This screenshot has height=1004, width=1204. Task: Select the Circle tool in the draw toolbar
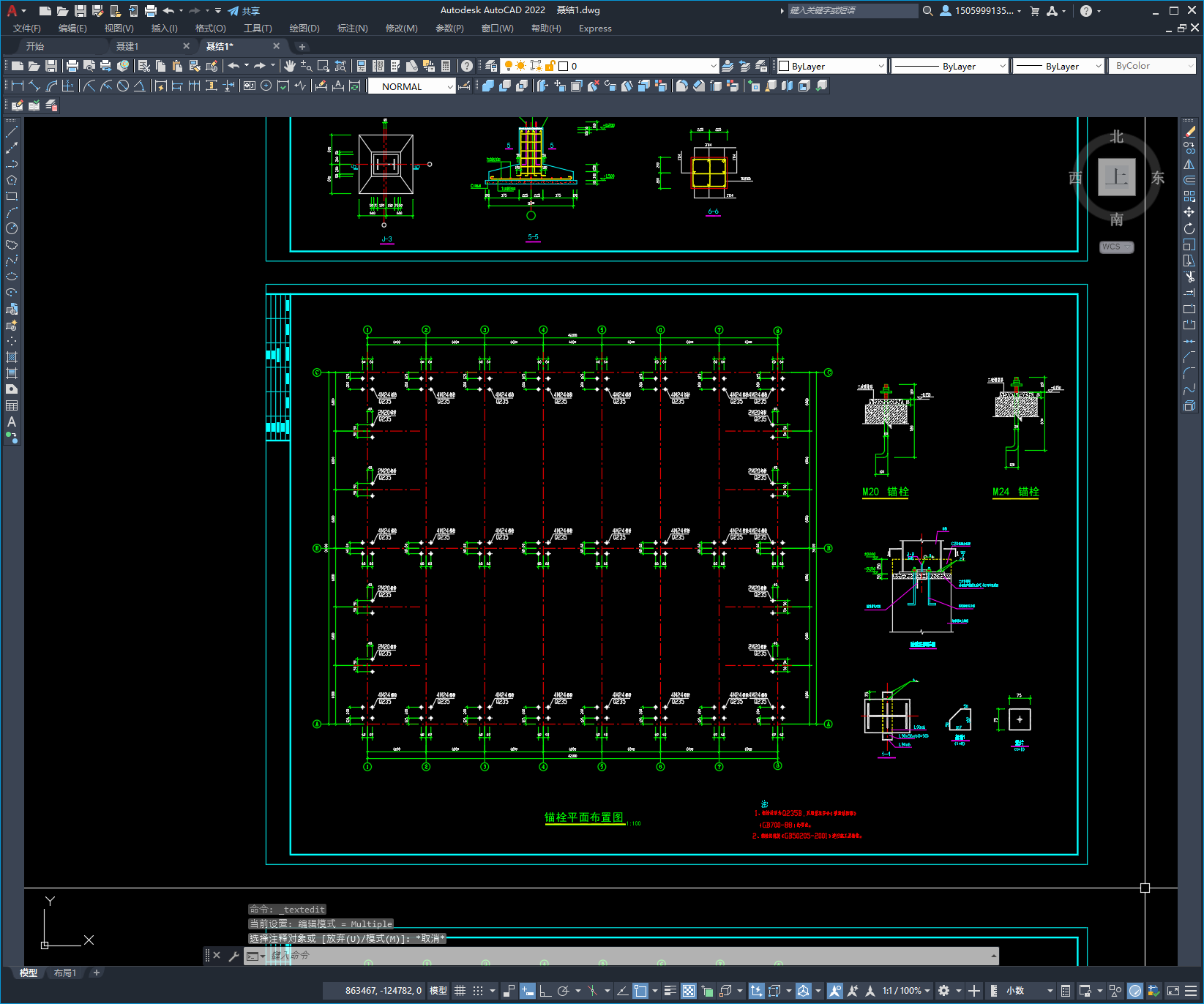(12, 228)
